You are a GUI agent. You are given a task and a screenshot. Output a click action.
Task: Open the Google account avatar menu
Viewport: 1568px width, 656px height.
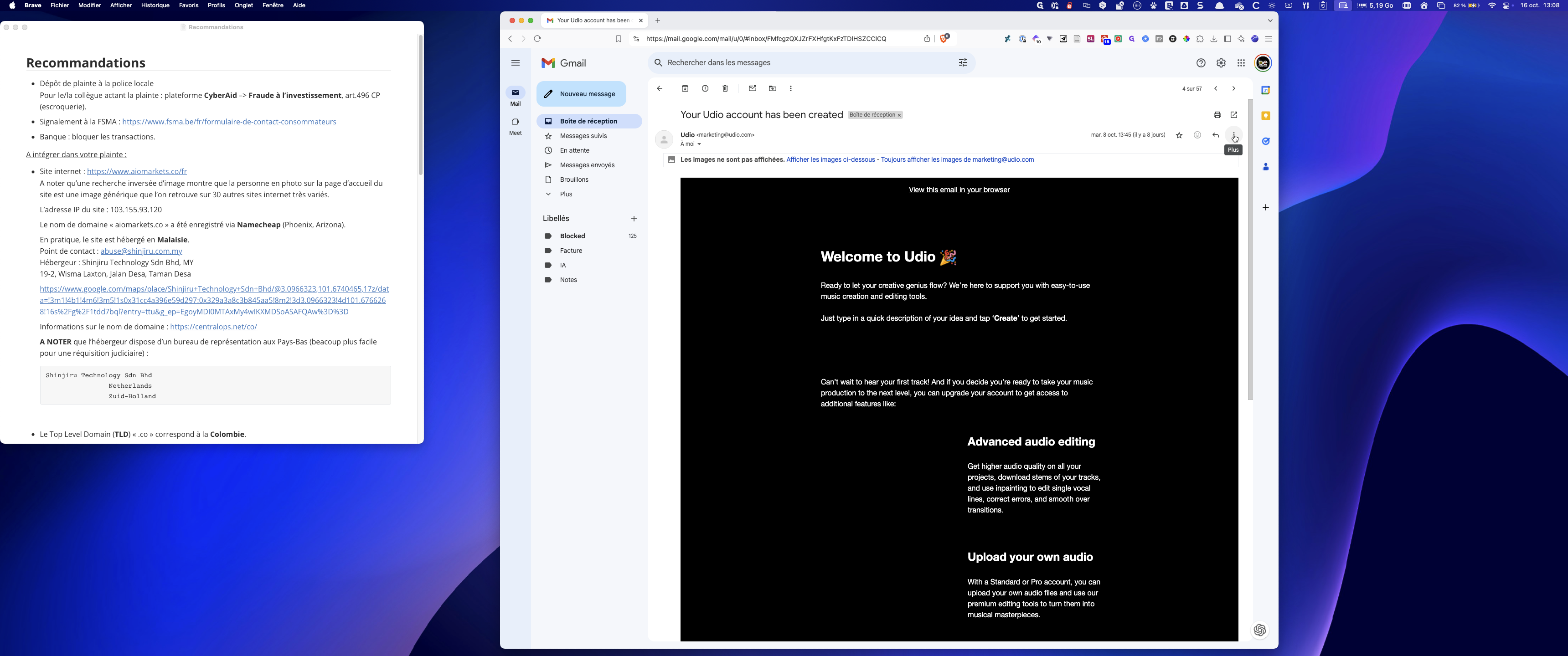1263,63
